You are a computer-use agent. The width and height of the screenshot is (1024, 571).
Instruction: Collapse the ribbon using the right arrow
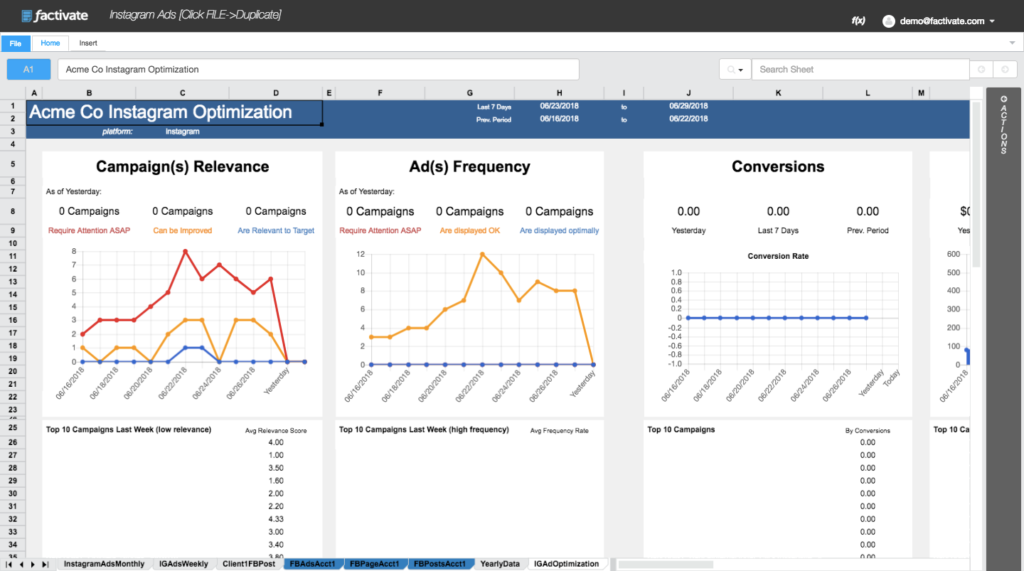point(1012,43)
